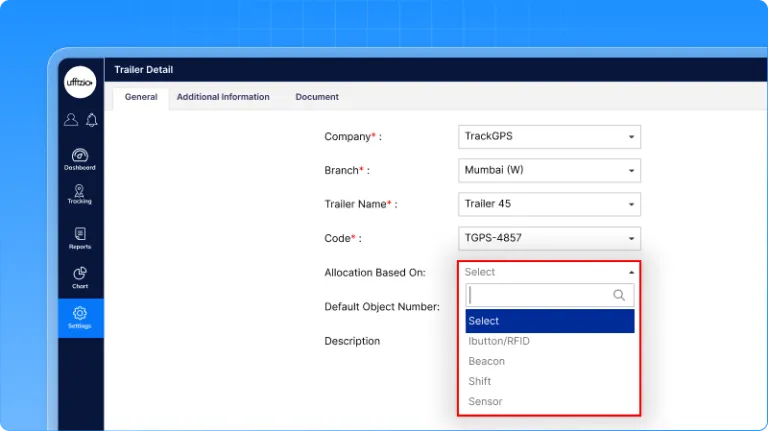
Task: Choose Beacon option in dropdown list
Action: tap(487, 361)
